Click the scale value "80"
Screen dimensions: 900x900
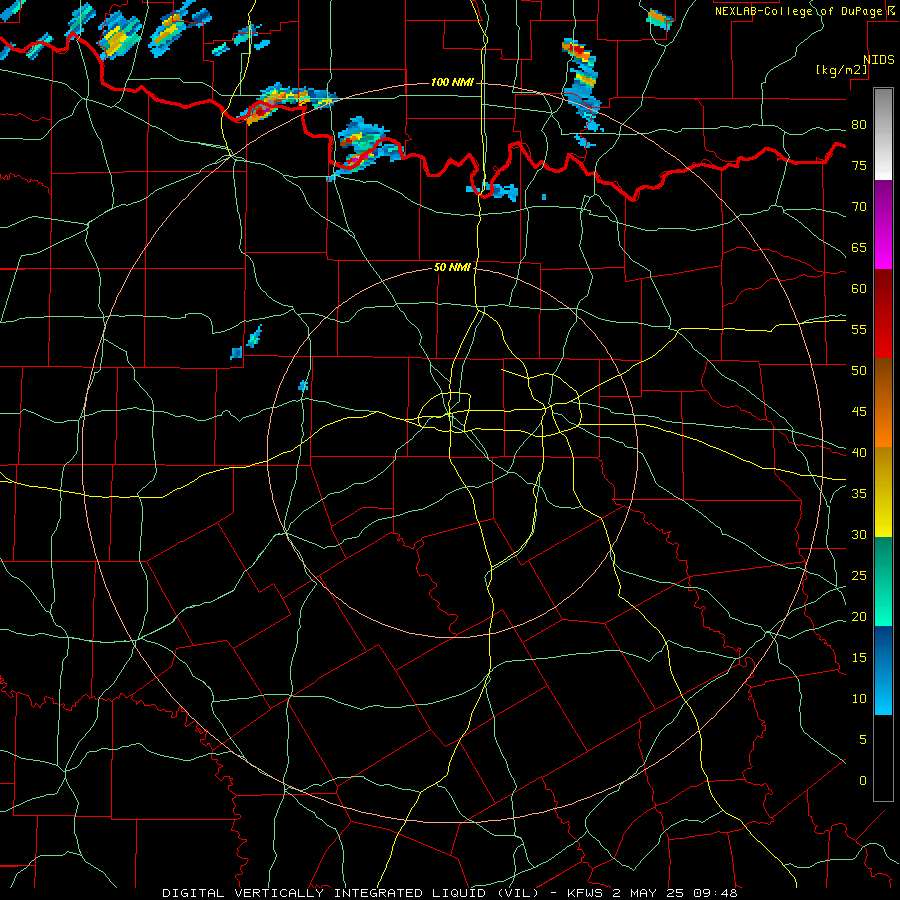[859, 125]
